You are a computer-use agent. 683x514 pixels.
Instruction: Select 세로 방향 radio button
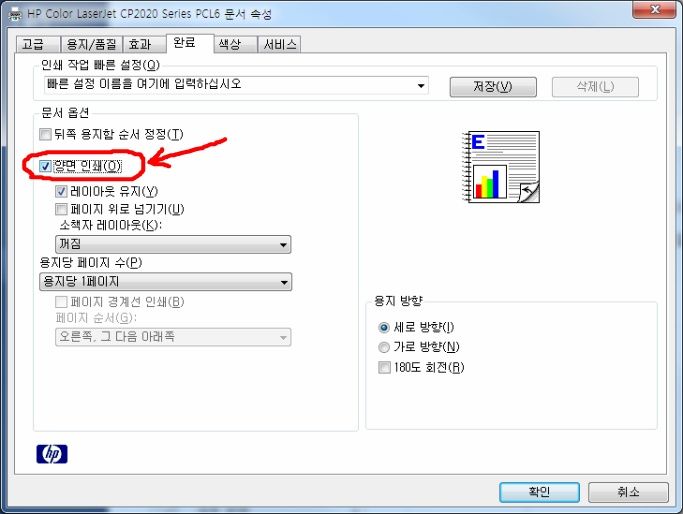(x=384, y=327)
